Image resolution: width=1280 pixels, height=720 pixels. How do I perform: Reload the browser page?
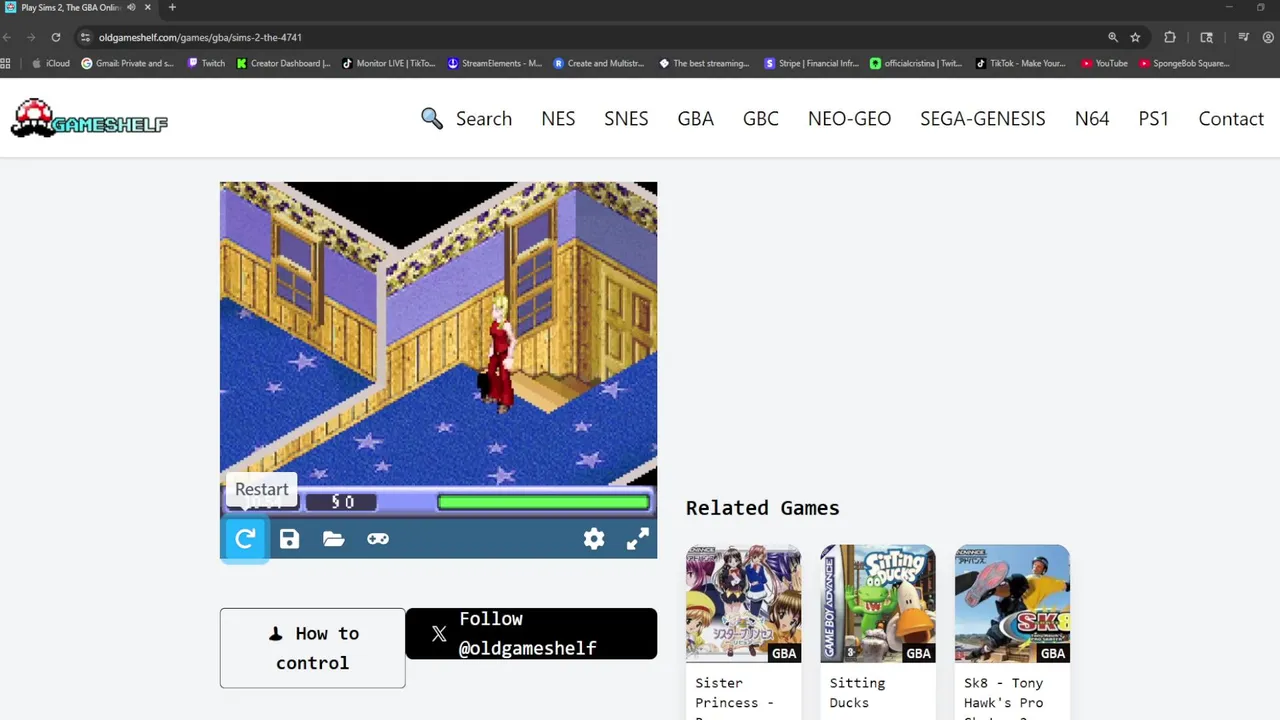(56, 37)
